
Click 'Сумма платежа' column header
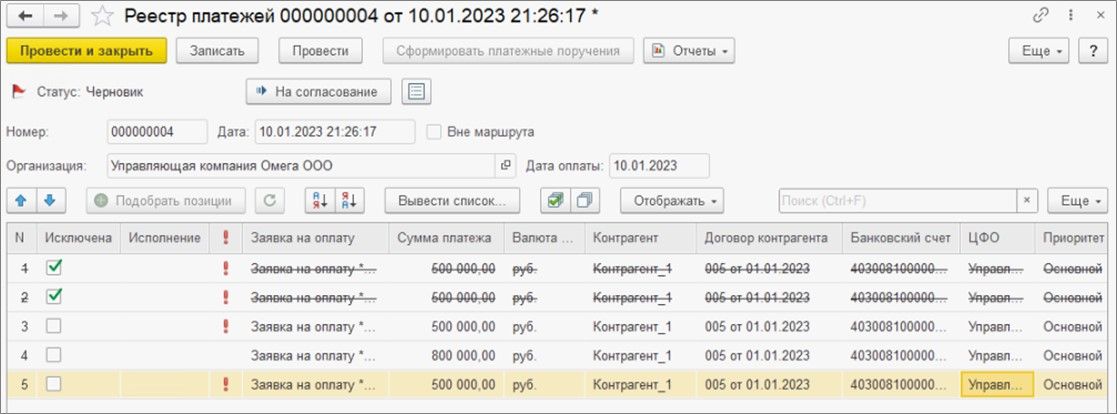click(x=444, y=238)
